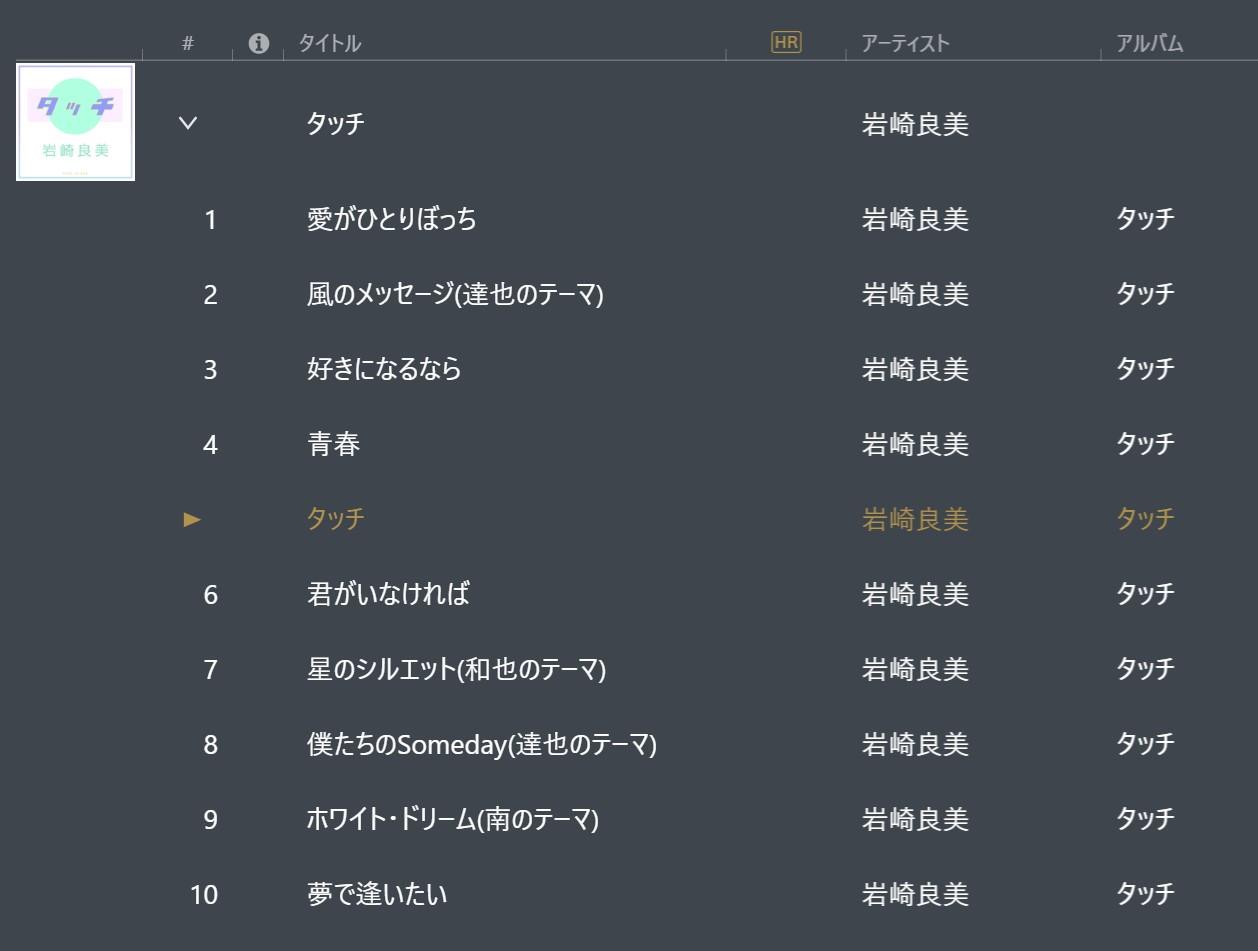Viewport: 1258px width, 951px height.
Task: Select the currently playing タッチ track title
Action: (x=335, y=519)
